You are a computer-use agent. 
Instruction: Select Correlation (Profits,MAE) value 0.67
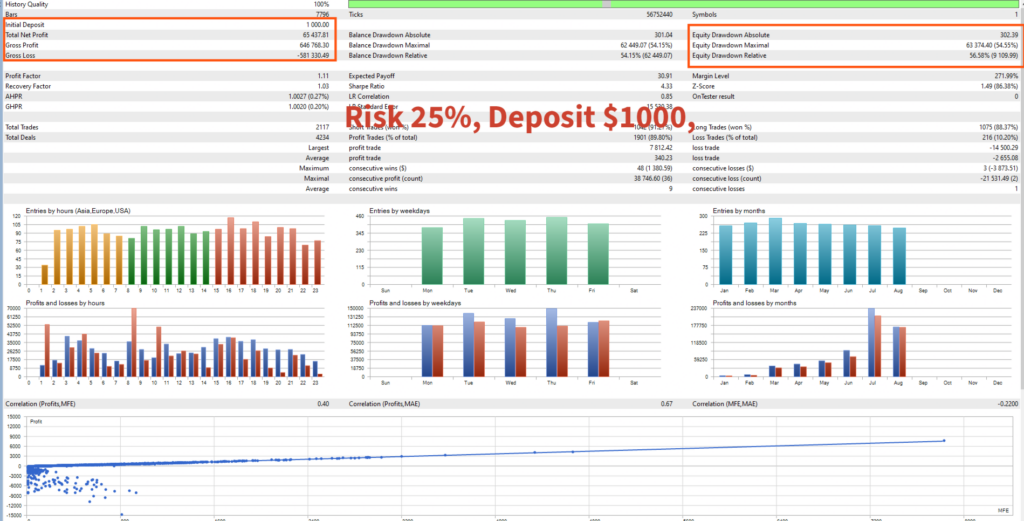(x=667, y=404)
